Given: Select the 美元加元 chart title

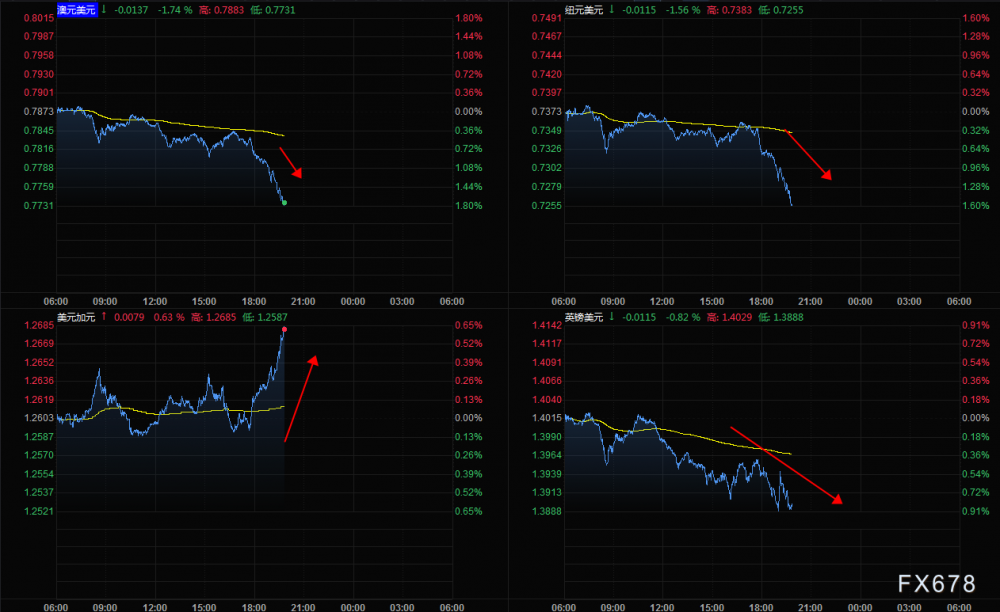Looking at the screenshot, I should click(76, 317).
